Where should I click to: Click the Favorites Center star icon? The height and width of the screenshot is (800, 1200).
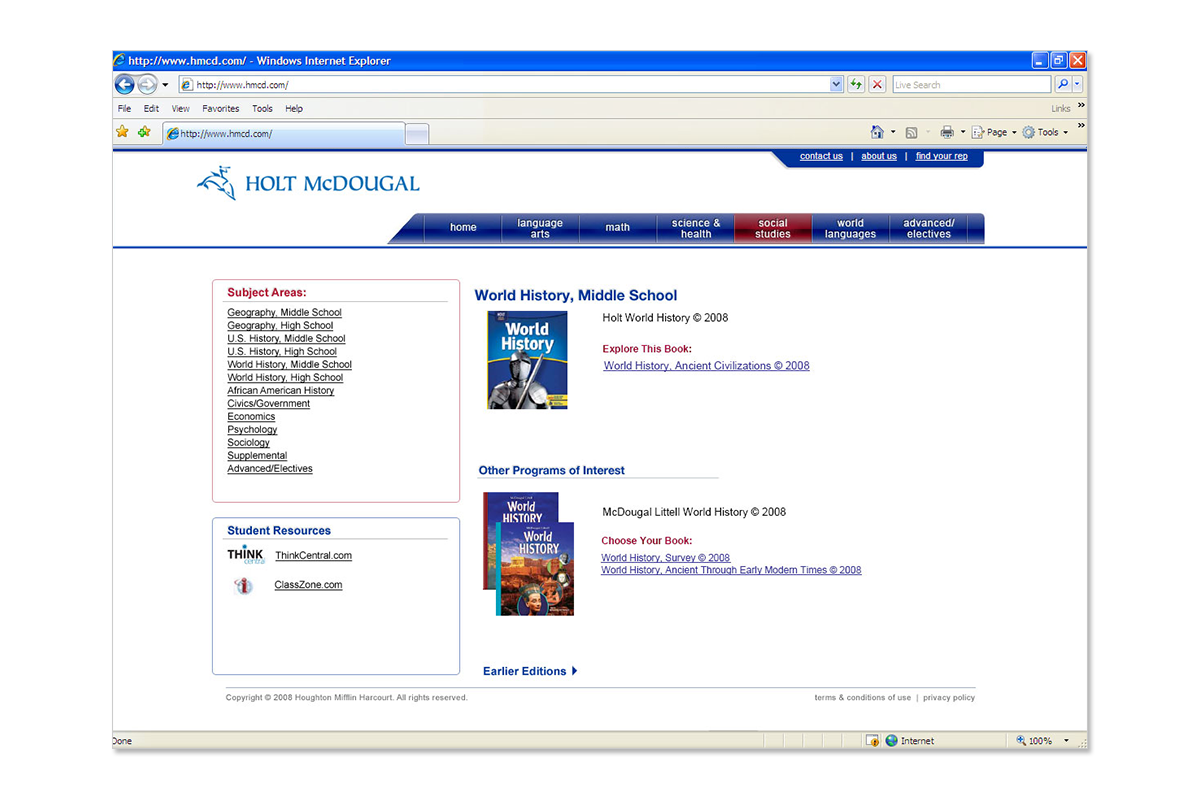coord(123,132)
